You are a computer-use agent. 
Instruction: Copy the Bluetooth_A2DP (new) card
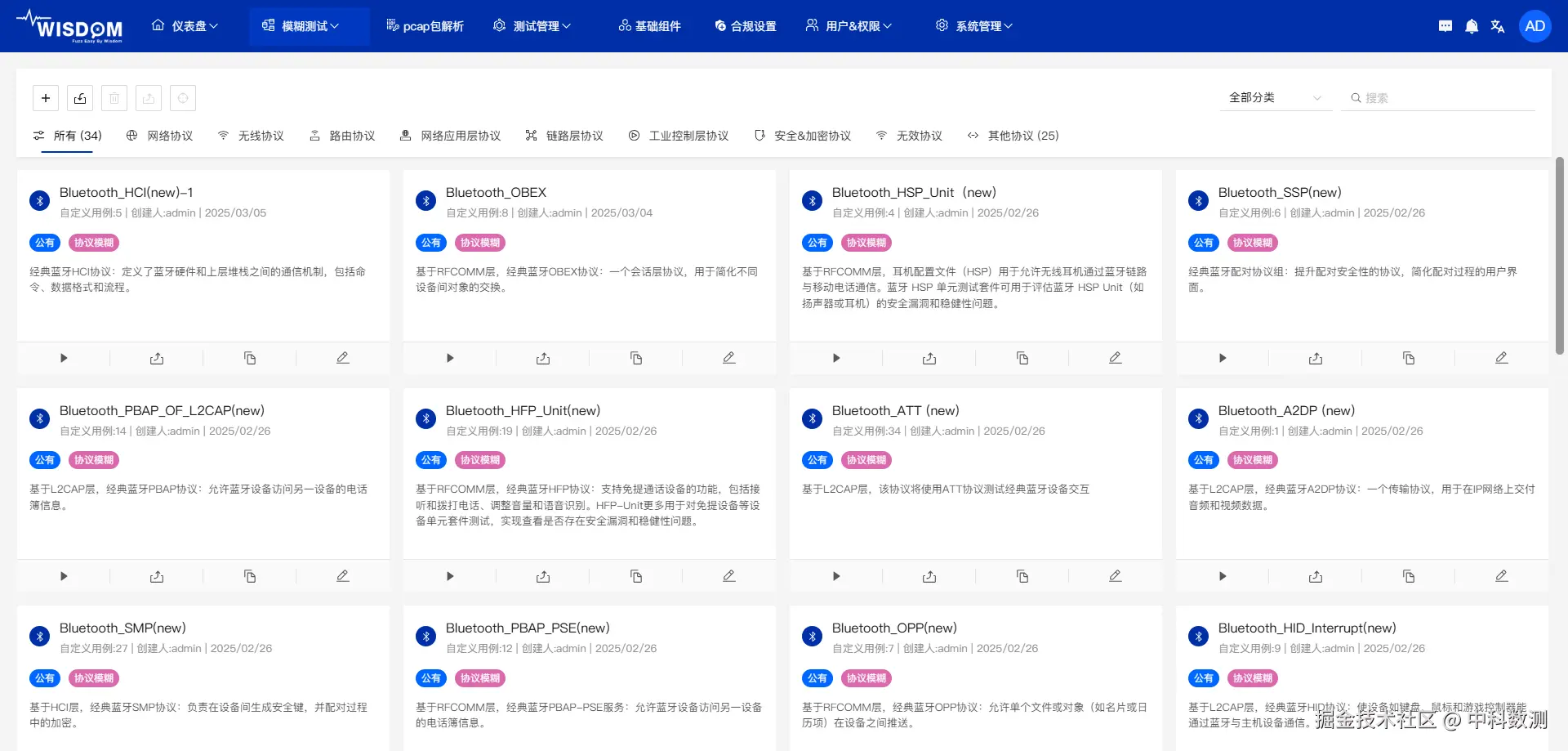pos(1409,576)
